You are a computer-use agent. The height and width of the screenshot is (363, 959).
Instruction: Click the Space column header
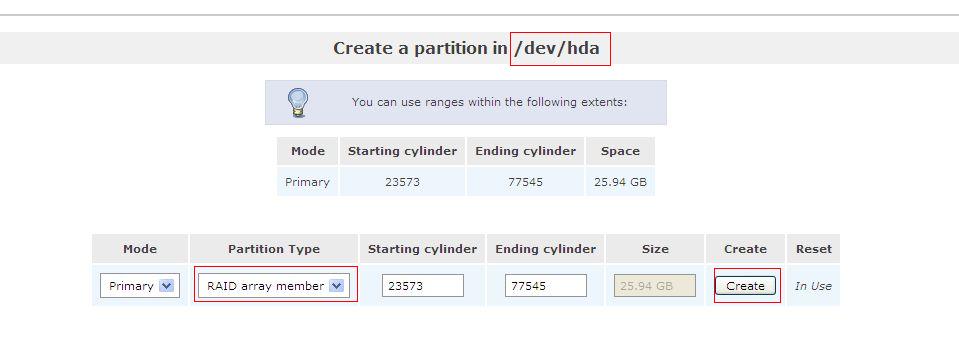620,151
